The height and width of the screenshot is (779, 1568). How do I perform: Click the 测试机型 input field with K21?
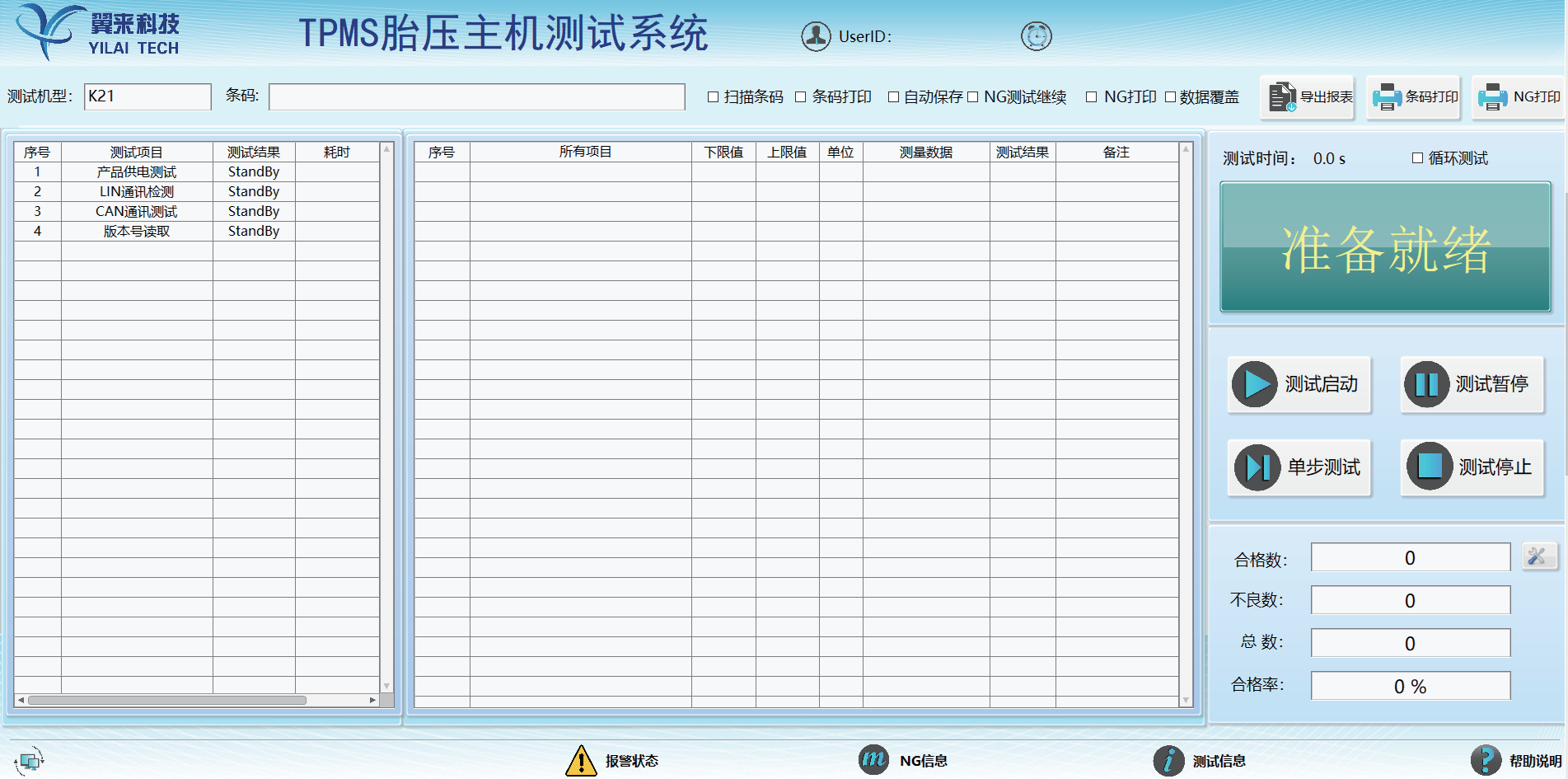(x=147, y=96)
